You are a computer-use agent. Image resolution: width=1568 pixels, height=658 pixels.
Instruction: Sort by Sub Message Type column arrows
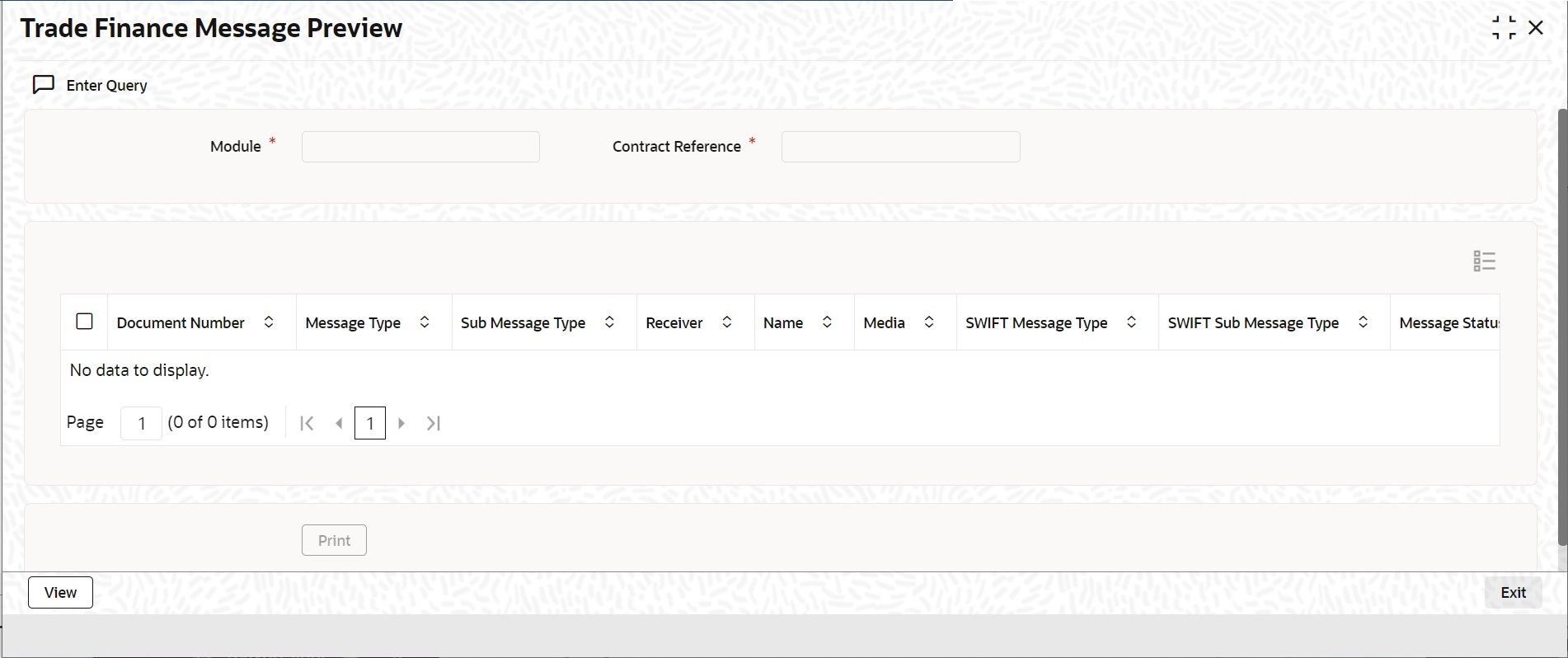coord(609,322)
